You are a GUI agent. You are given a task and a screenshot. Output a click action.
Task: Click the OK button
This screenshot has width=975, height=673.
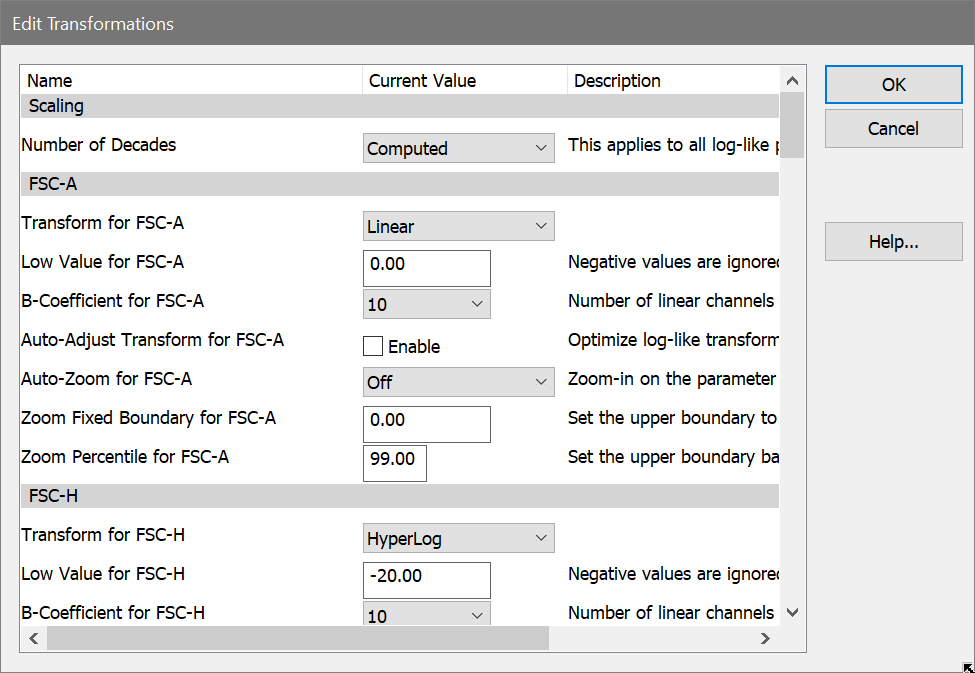click(893, 85)
